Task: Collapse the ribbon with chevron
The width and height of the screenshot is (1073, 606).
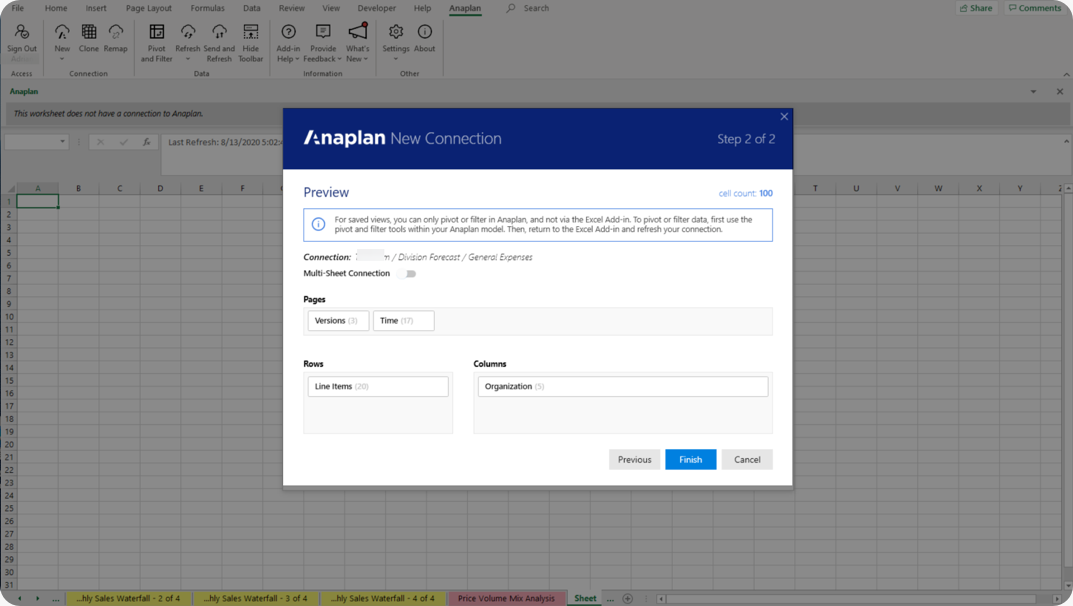Action: (1066, 74)
